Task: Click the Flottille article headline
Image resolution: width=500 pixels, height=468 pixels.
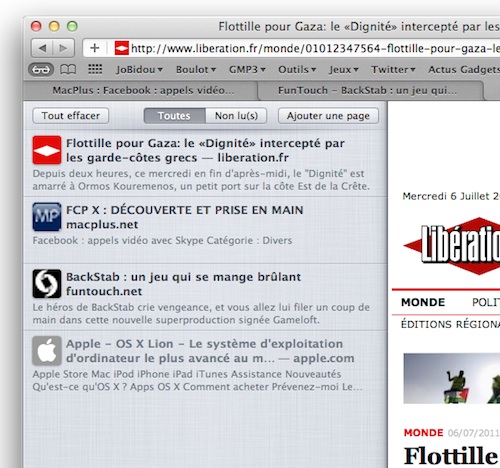Action: pyautogui.click(x=452, y=456)
